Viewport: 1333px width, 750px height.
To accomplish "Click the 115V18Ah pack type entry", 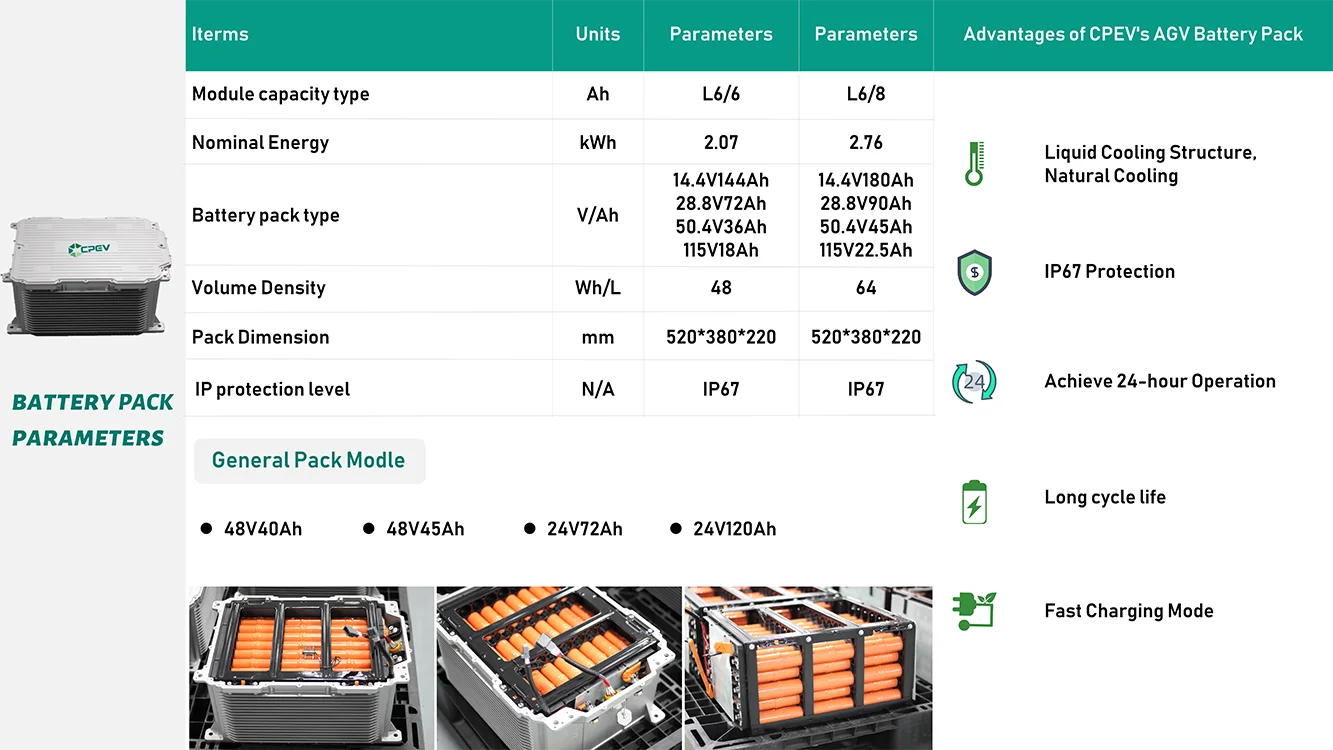I will coord(721,250).
